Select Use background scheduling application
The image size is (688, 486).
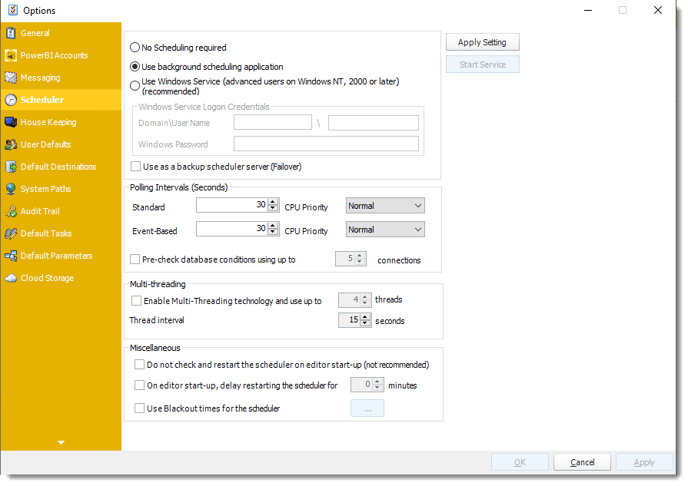tap(135, 67)
